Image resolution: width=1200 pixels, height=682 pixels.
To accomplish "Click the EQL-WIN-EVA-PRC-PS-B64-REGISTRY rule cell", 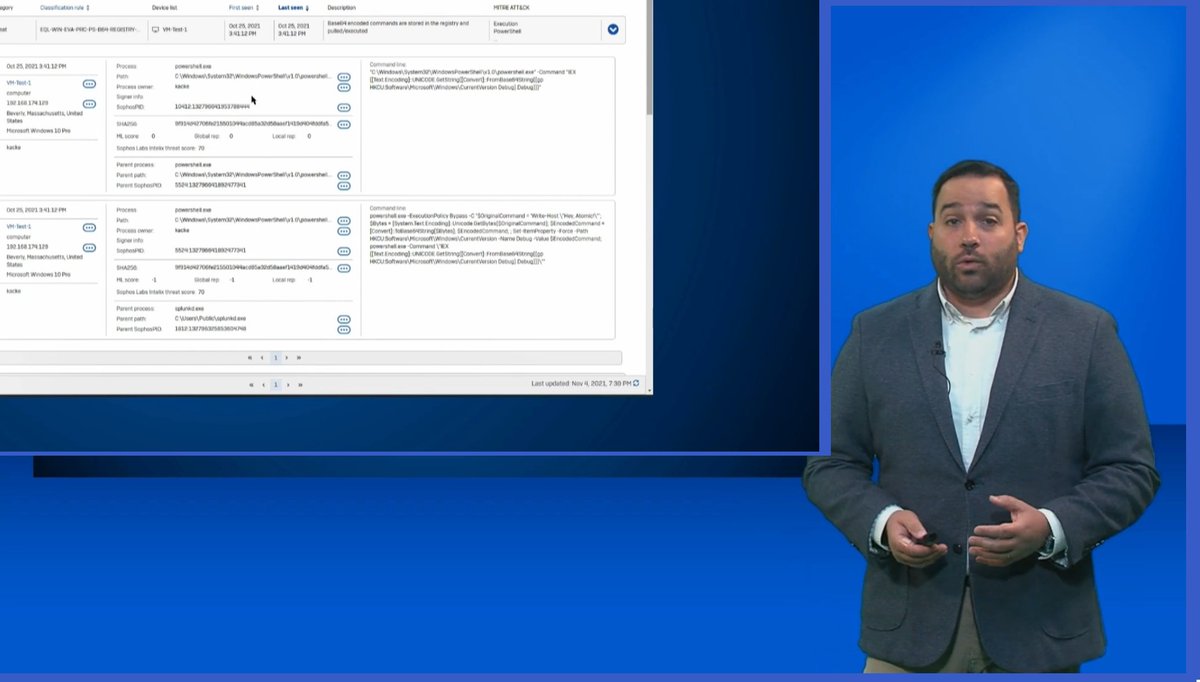I will (90, 29).
